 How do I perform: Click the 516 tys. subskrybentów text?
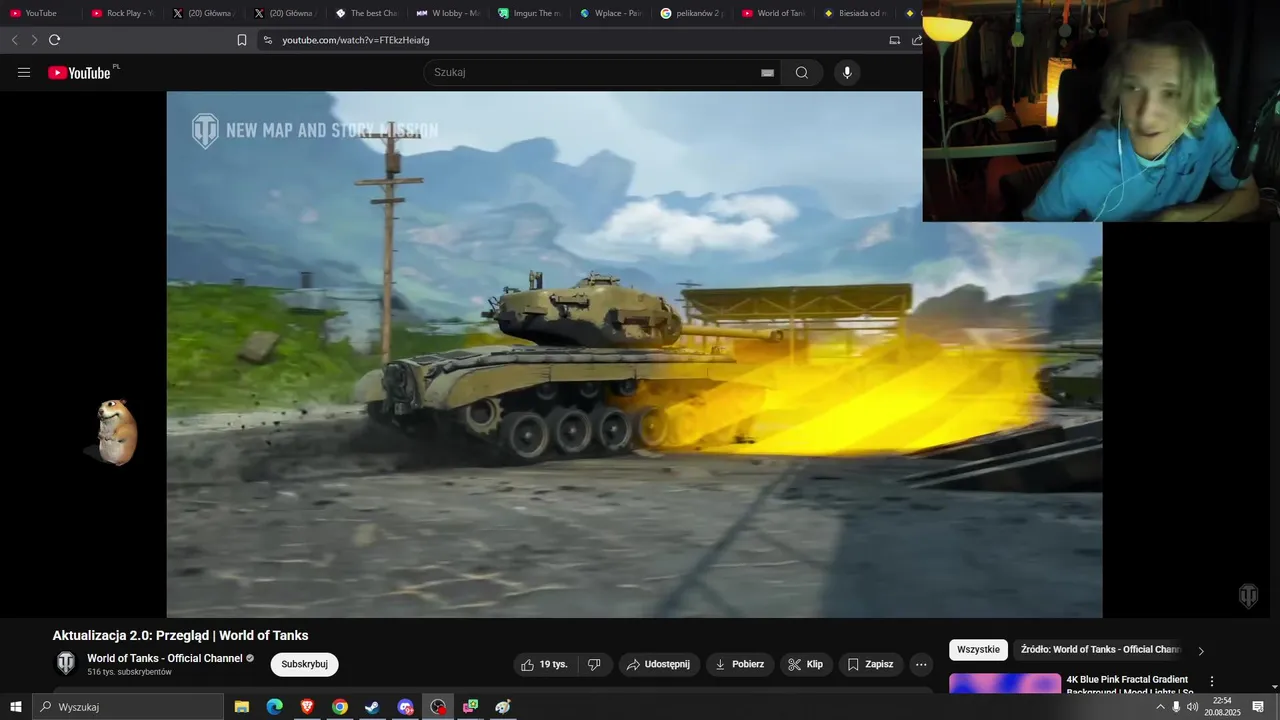pyautogui.click(x=129, y=672)
